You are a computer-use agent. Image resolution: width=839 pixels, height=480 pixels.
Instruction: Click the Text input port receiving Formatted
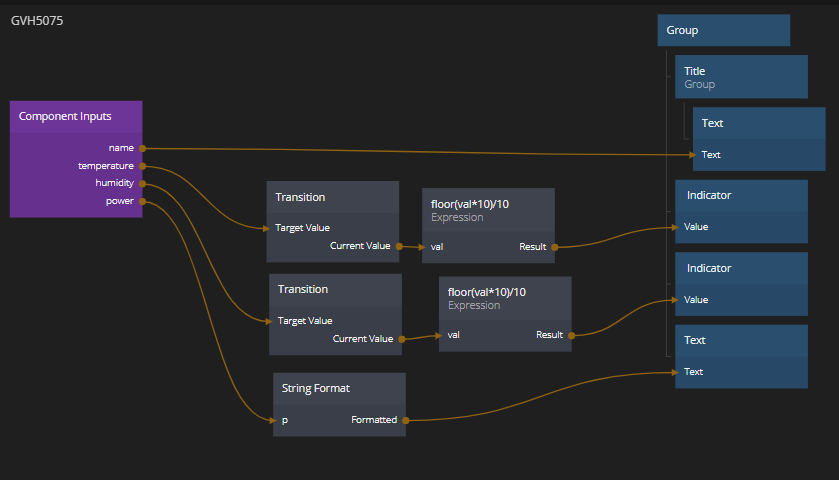click(x=678, y=372)
